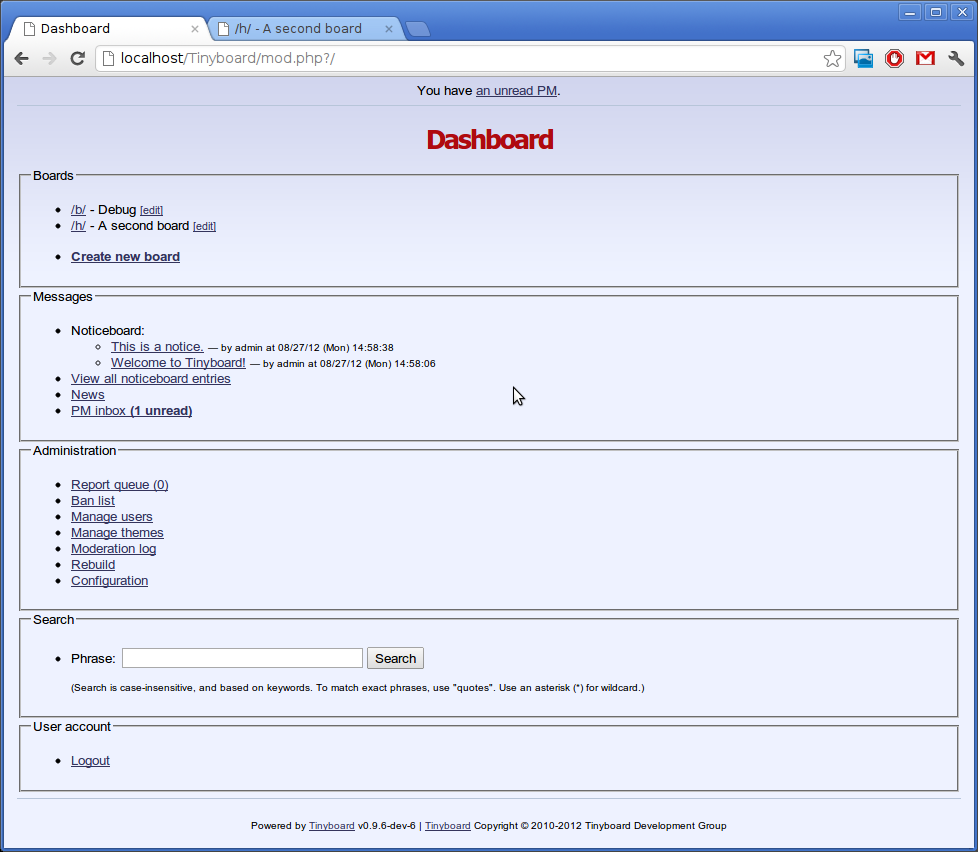This screenshot has height=852, width=978.
Task: Focus the Phrase search input field
Action: 242,658
